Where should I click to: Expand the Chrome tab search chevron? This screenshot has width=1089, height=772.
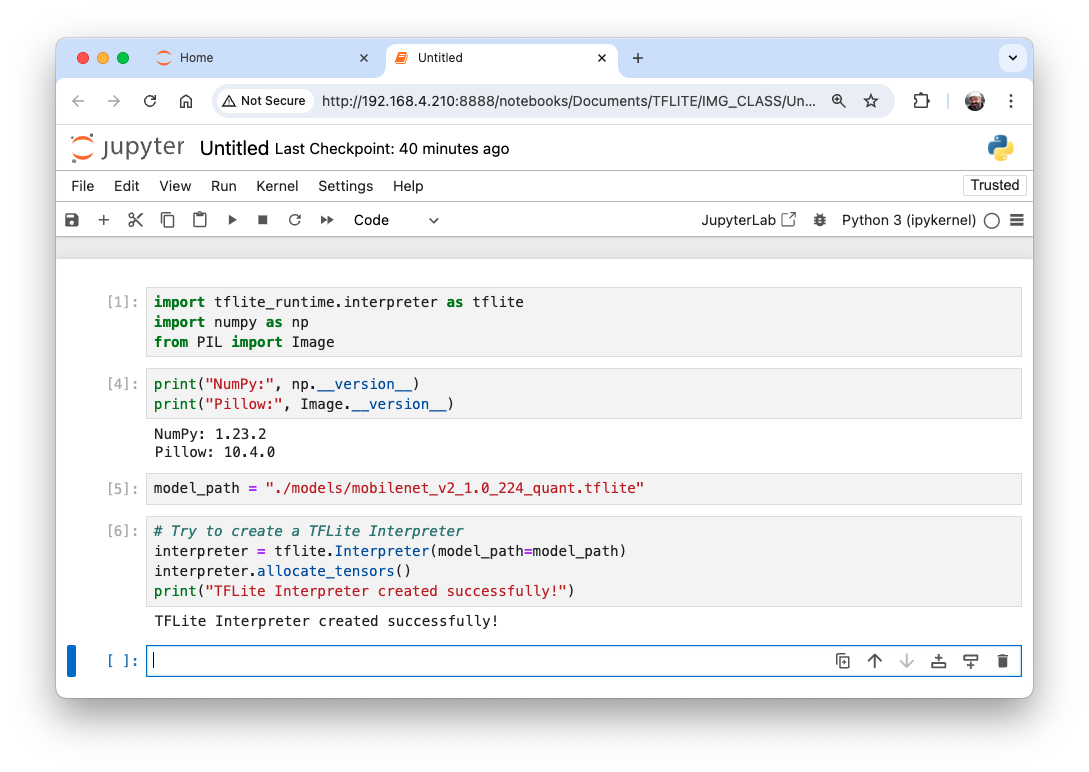tap(1013, 58)
